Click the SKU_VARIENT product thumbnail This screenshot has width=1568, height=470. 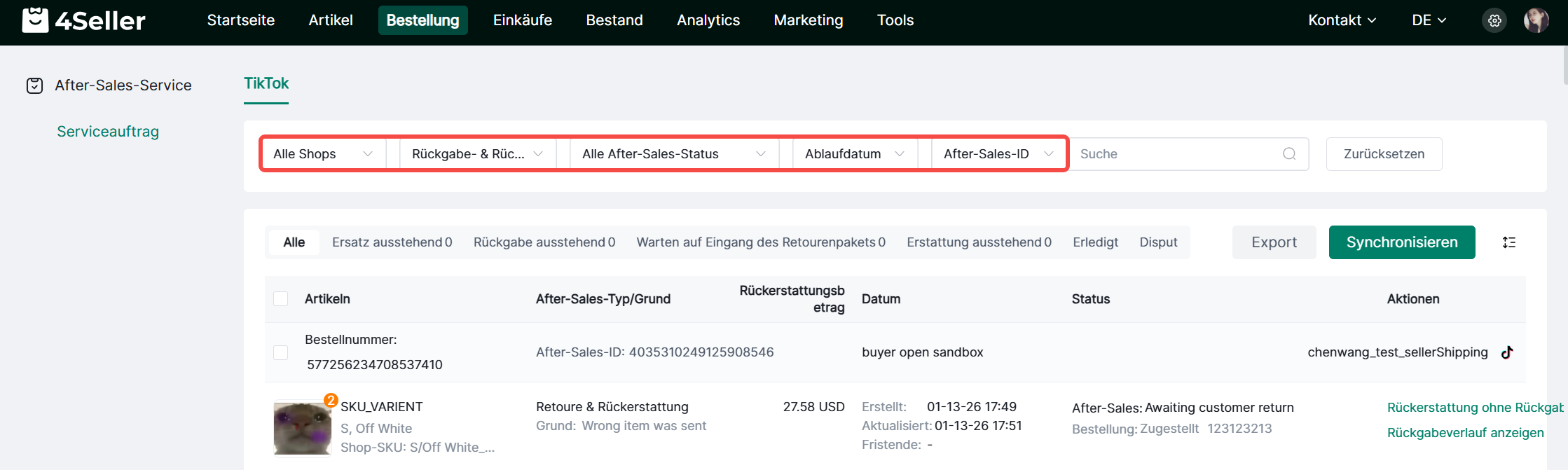[x=302, y=429]
